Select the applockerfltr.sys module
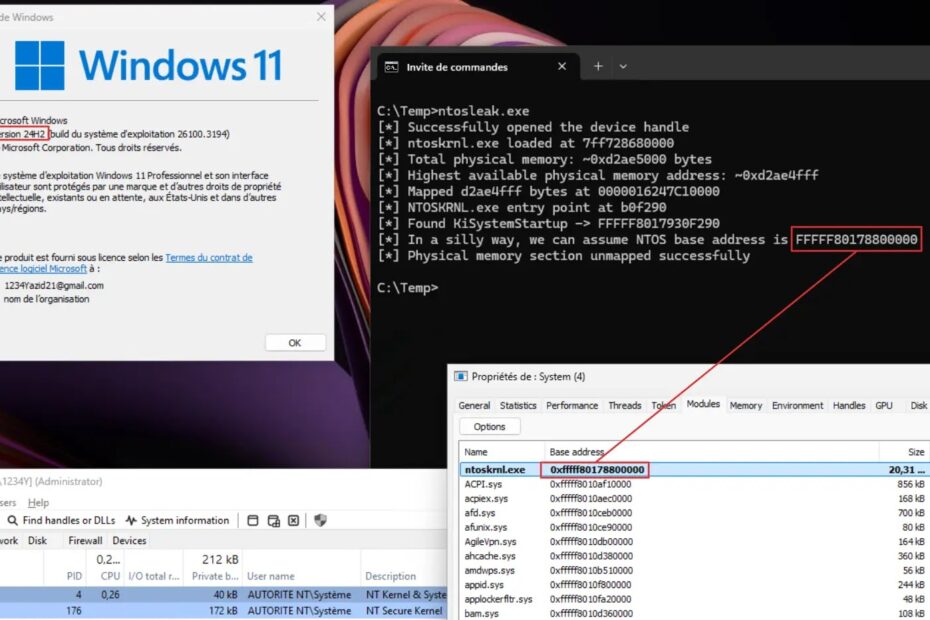 pyautogui.click(x=695, y=599)
